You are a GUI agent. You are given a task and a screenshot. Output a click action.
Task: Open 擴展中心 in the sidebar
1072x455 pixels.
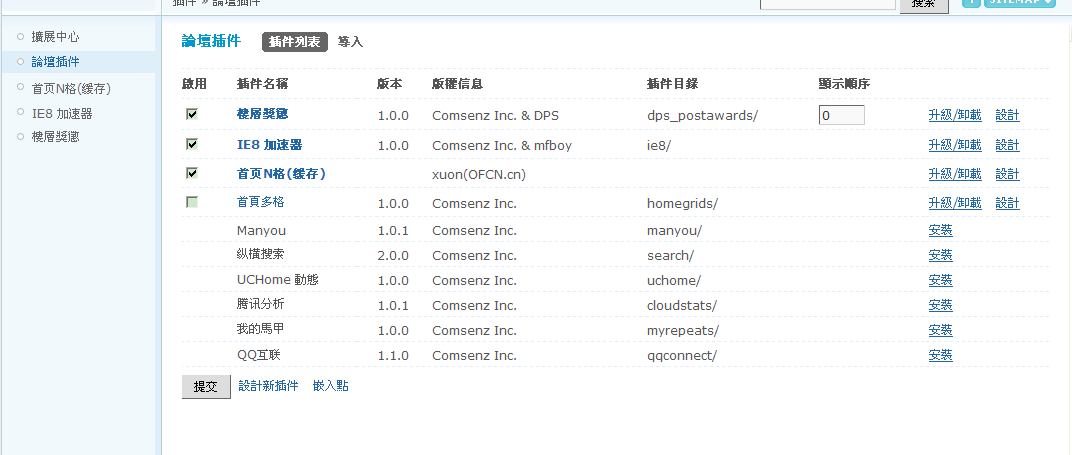pos(55,37)
